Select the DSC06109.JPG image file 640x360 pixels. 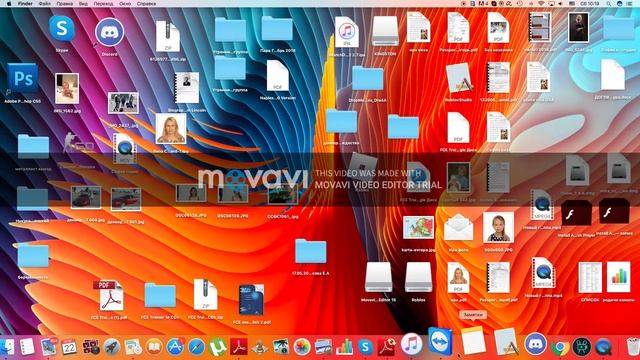[233, 193]
